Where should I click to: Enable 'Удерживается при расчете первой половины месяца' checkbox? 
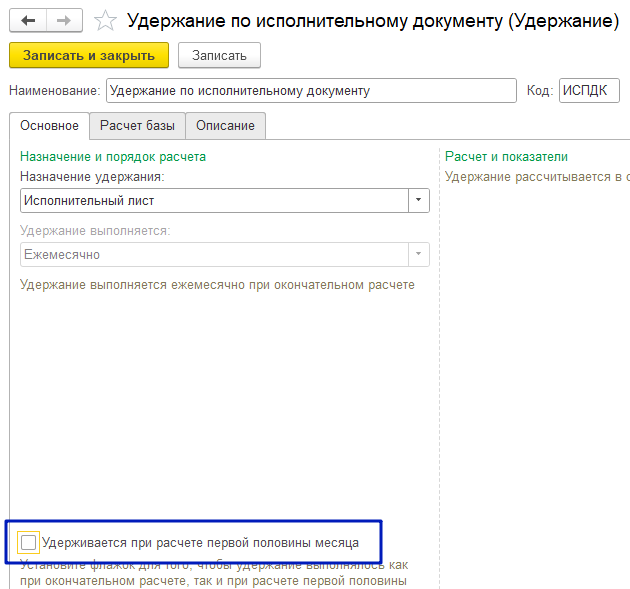pos(29,543)
